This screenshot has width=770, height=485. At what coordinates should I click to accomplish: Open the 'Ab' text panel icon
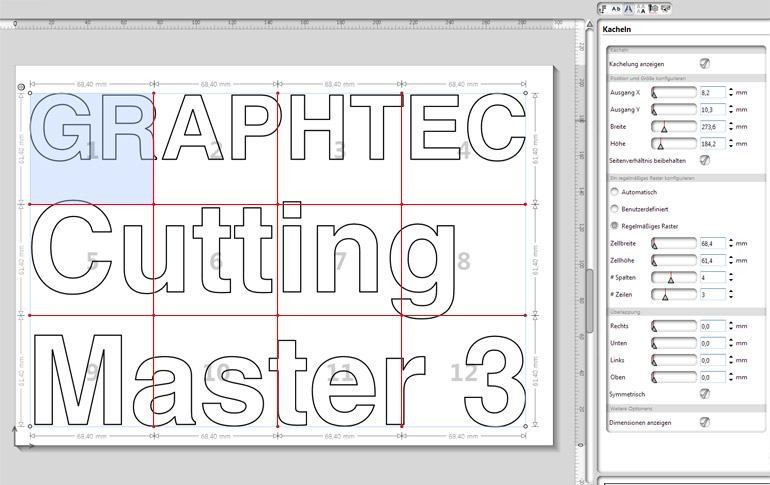tap(615, 8)
